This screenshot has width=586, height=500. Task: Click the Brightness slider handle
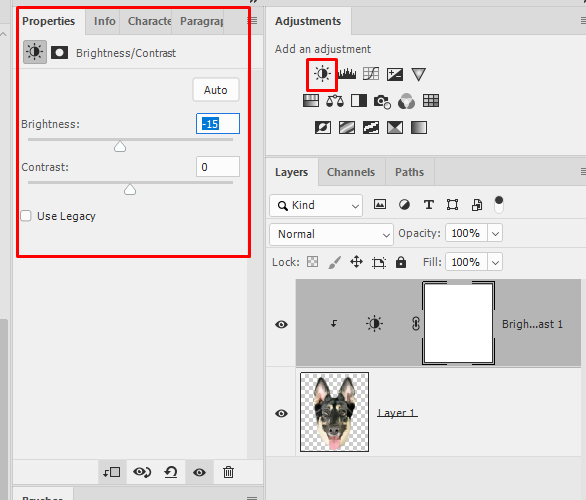pos(120,146)
